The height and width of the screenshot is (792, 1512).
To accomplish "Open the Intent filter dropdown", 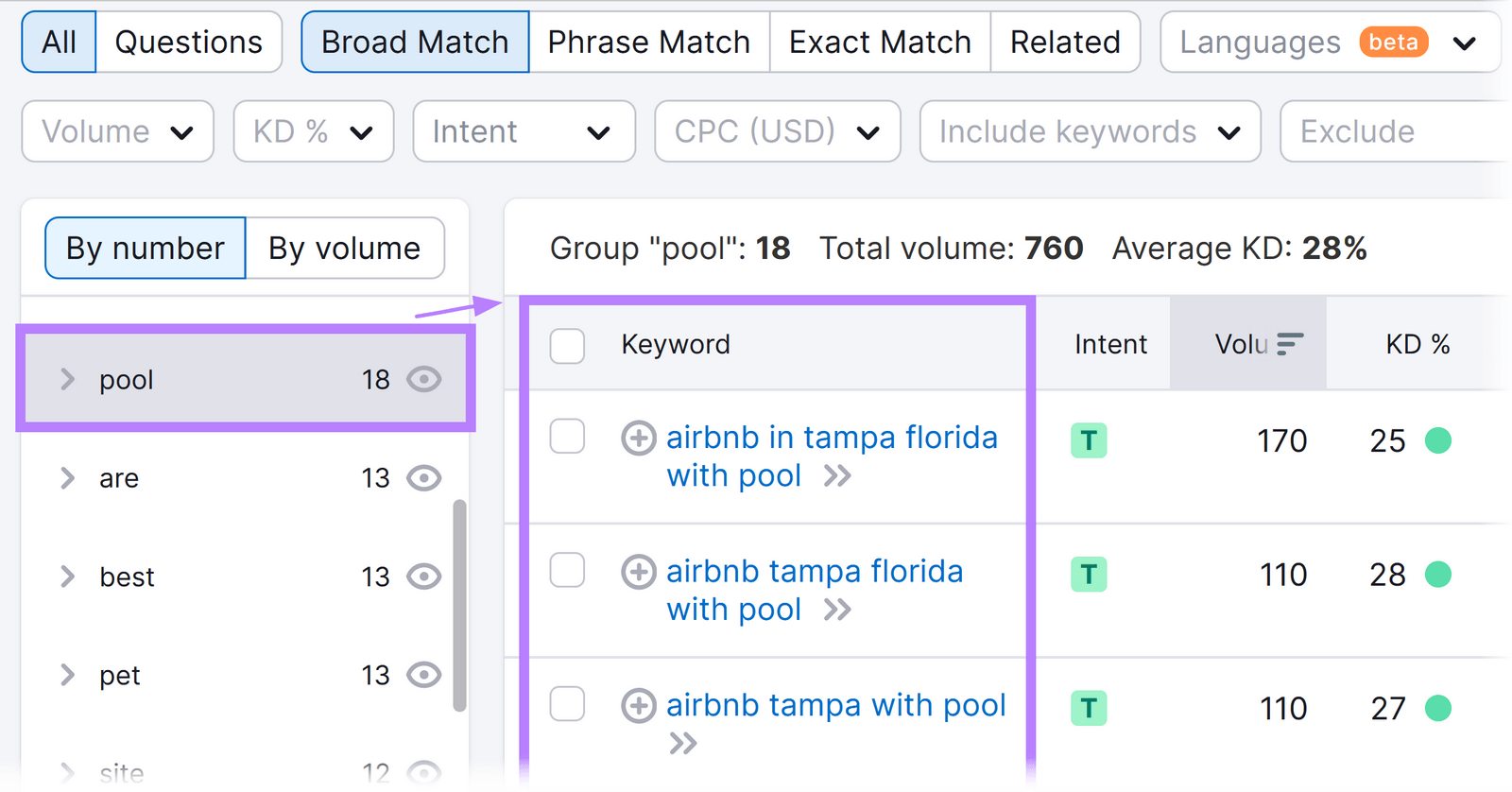I will pos(524,131).
